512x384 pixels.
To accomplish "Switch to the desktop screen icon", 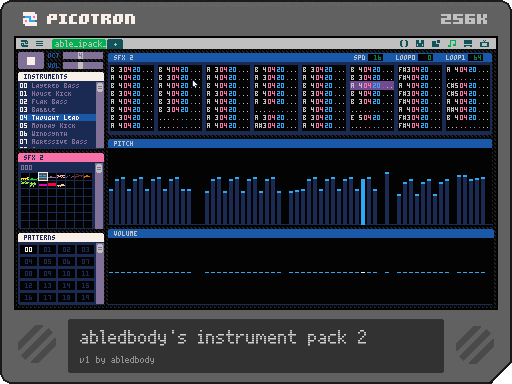I will (468, 44).
